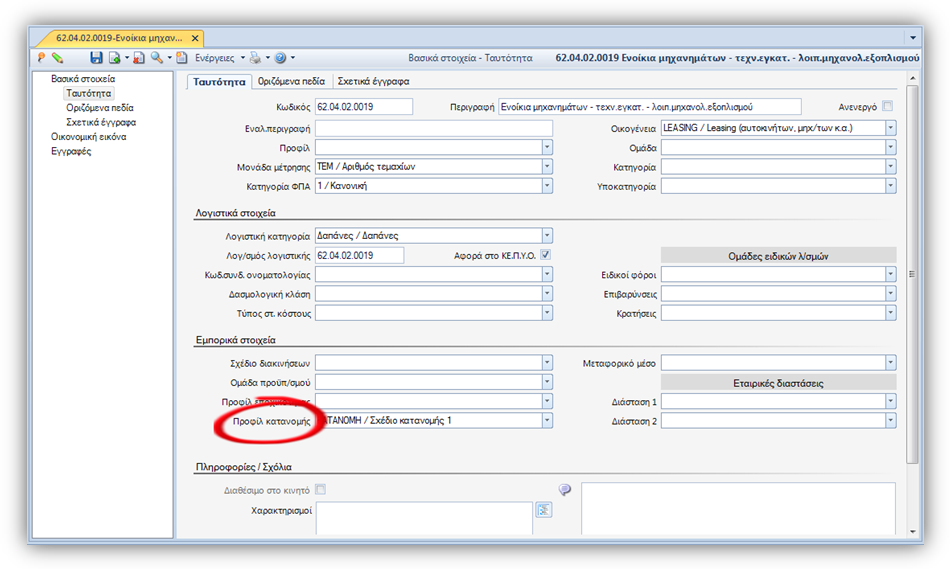Viewport: 950px width, 569px height.
Task: Open the Προφίλ κατανομής dropdown arrow
Action: [546, 420]
